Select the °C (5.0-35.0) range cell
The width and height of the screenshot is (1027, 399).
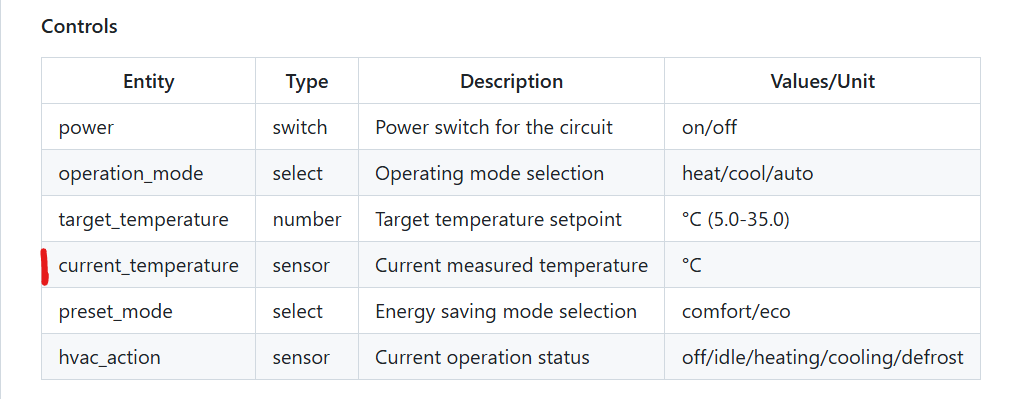point(823,219)
